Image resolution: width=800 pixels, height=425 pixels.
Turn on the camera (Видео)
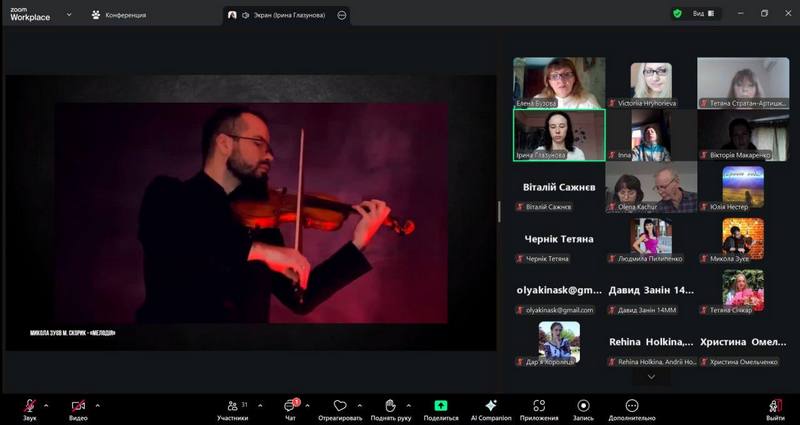point(78,407)
